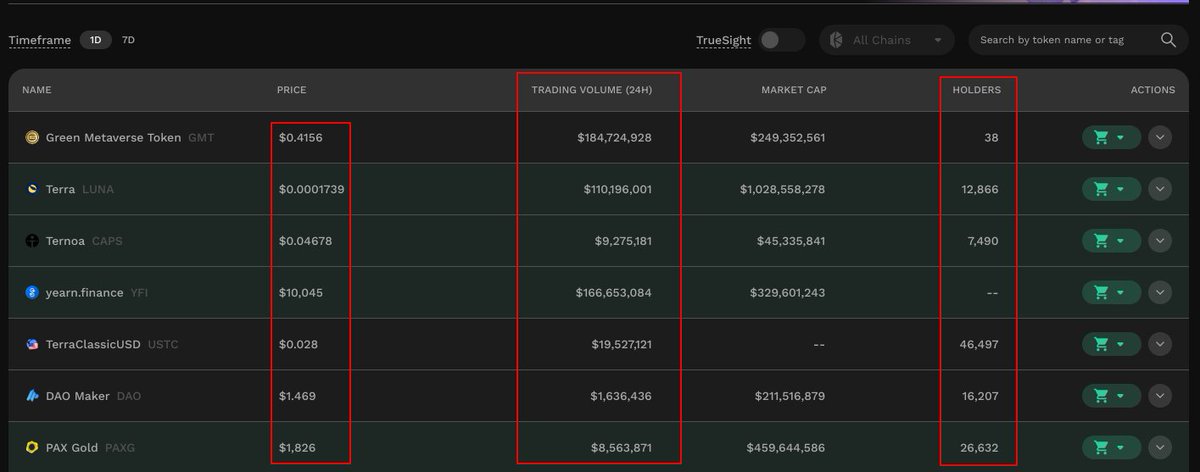Click the $10,045 price cell
This screenshot has height=472, width=1200.
[x=300, y=293]
